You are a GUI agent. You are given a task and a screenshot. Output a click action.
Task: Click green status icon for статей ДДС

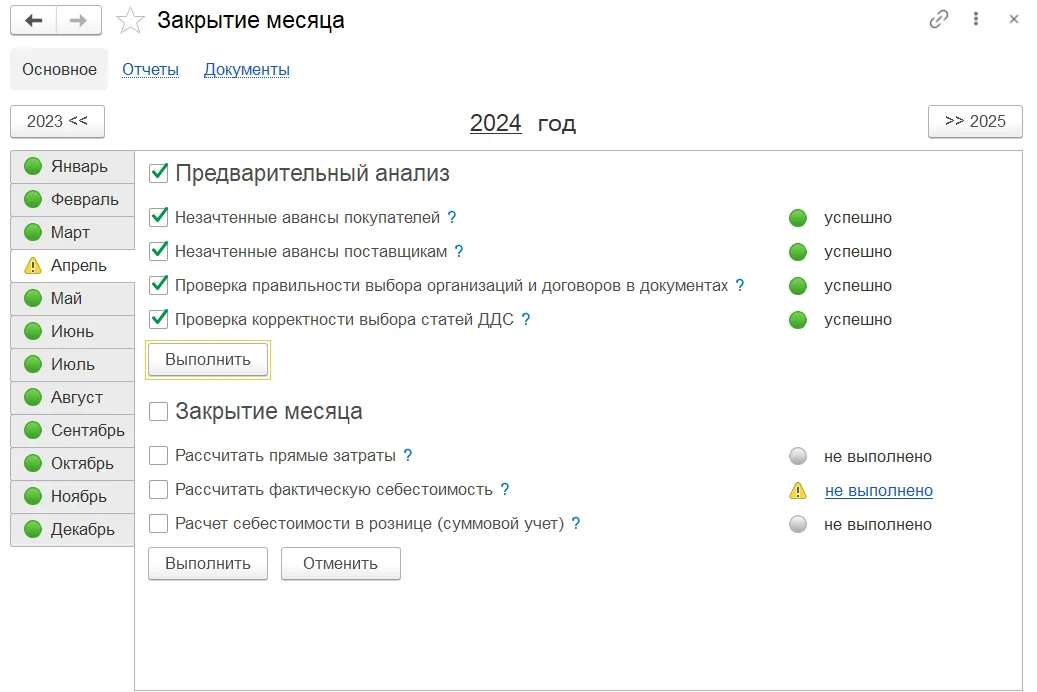tap(798, 320)
